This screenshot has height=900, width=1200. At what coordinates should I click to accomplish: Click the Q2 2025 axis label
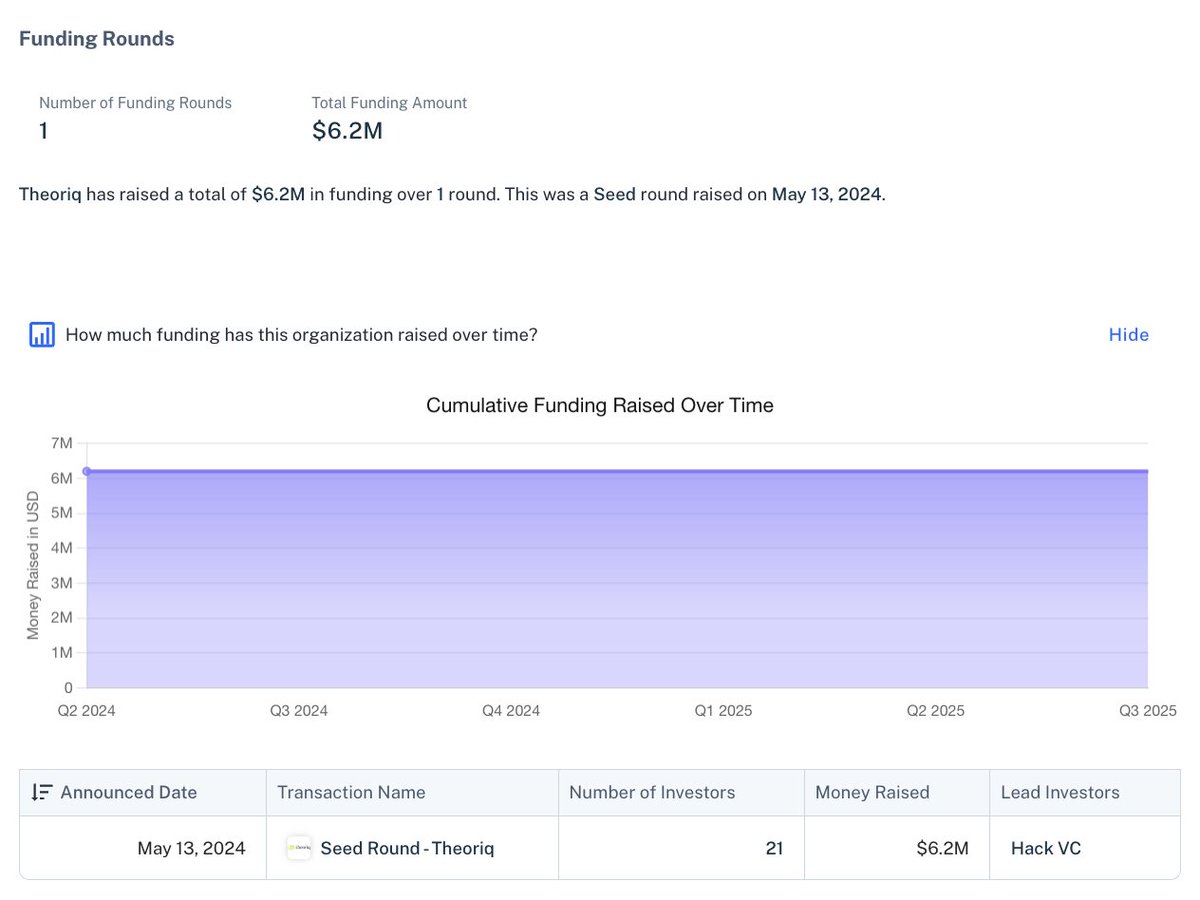pyautogui.click(x=936, y=711)
